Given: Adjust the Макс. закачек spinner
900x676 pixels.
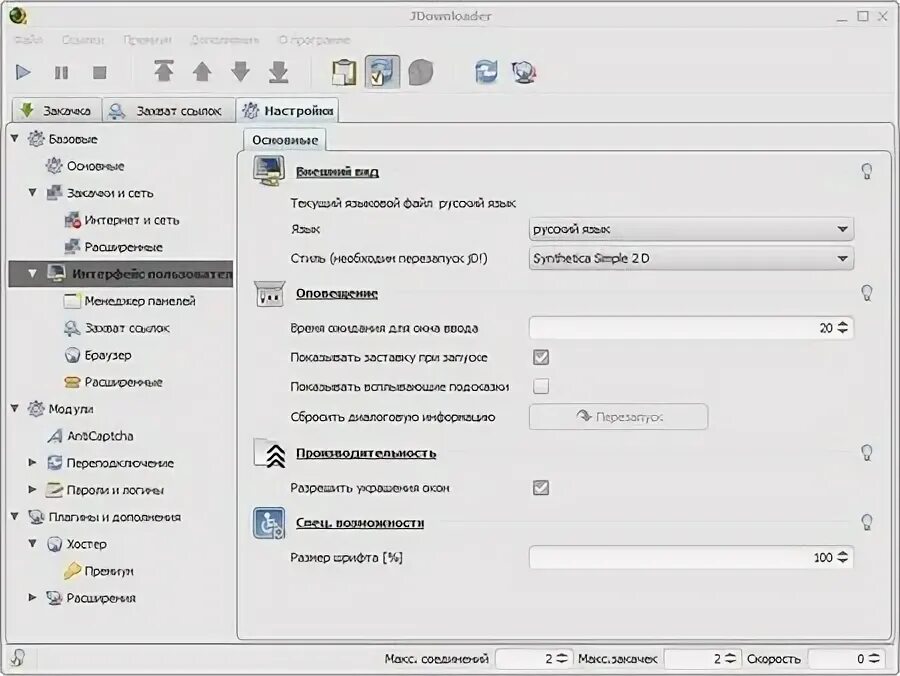Looking at the screenshot, I should pos(730,658).
